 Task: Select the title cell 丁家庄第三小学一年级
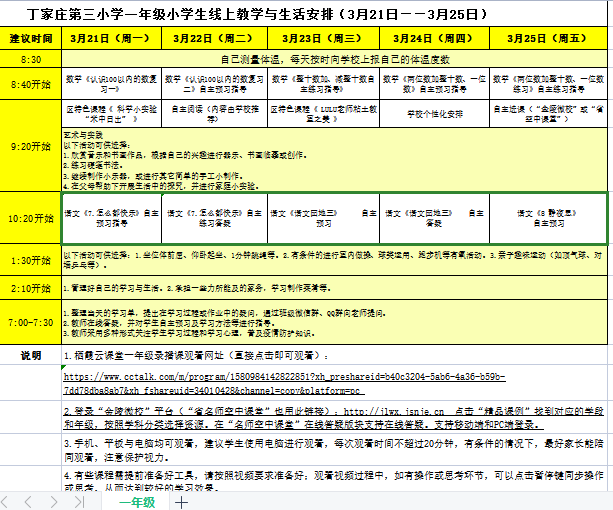303,14
